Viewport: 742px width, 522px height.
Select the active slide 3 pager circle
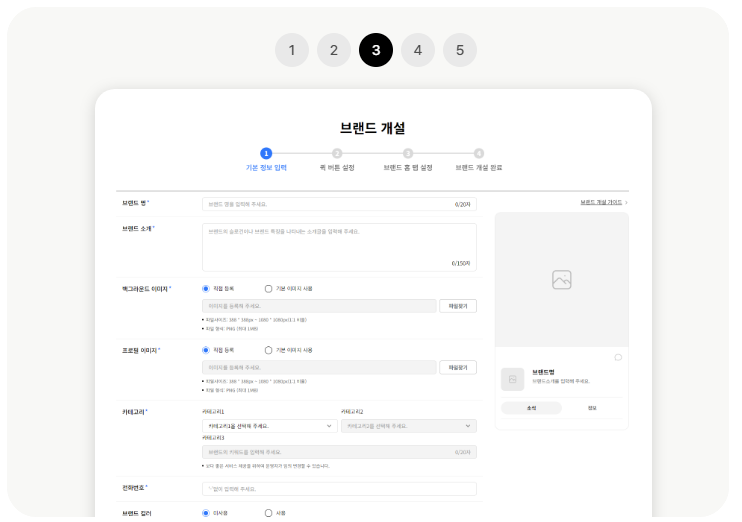point(376,50)
